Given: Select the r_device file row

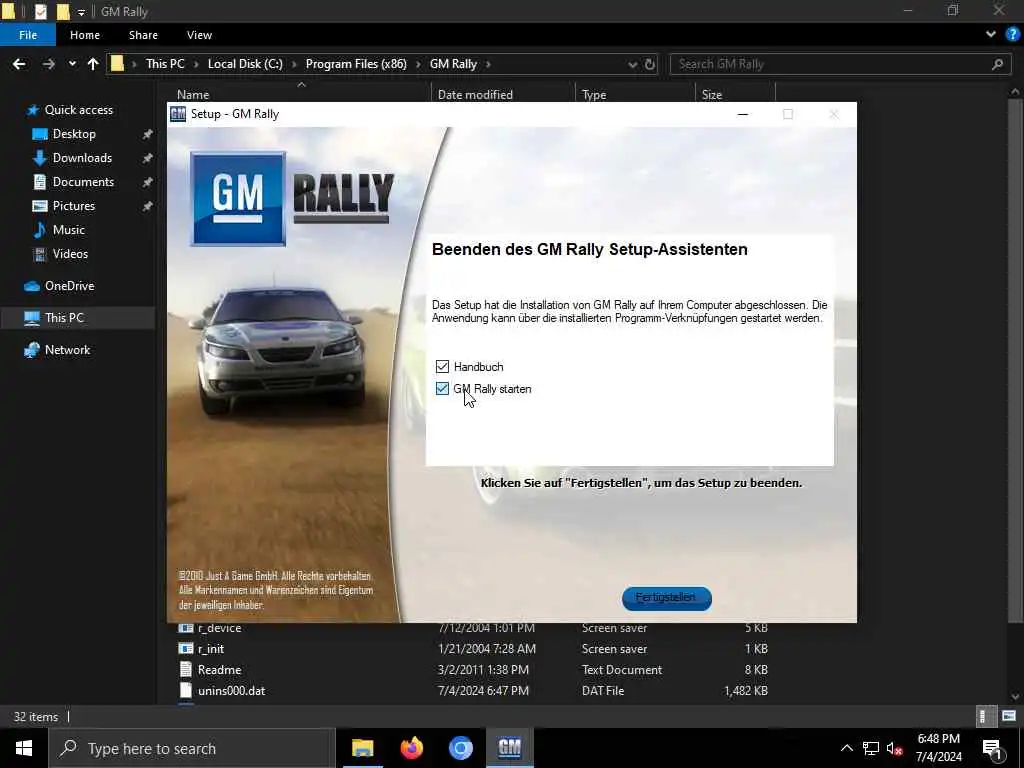Looking at the screenshot, I should tap(472, 628).
